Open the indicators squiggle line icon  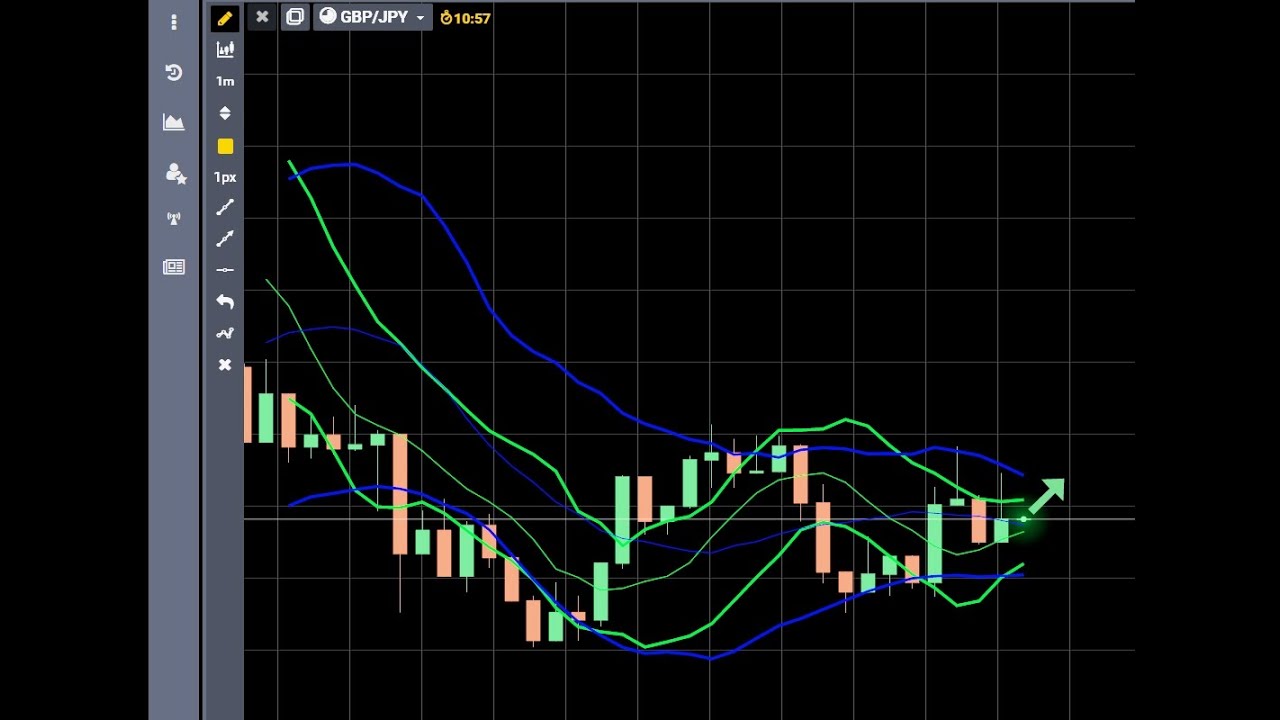click(x=225, y=333)
